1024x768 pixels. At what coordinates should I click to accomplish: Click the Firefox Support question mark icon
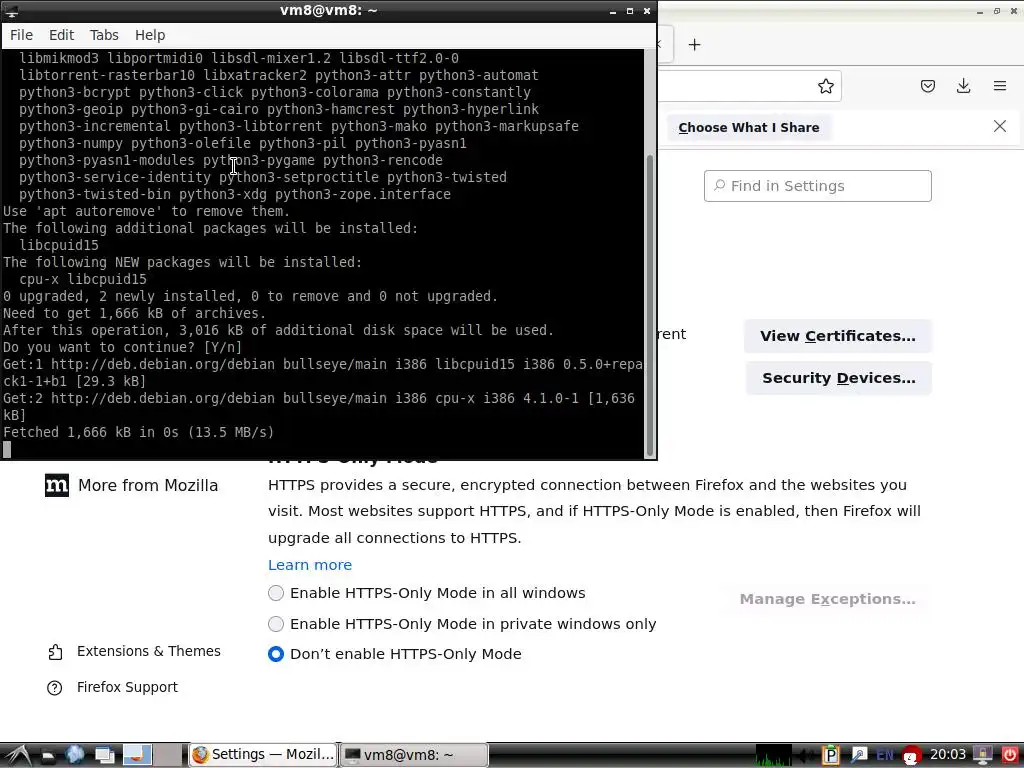[x=55, y=688]
